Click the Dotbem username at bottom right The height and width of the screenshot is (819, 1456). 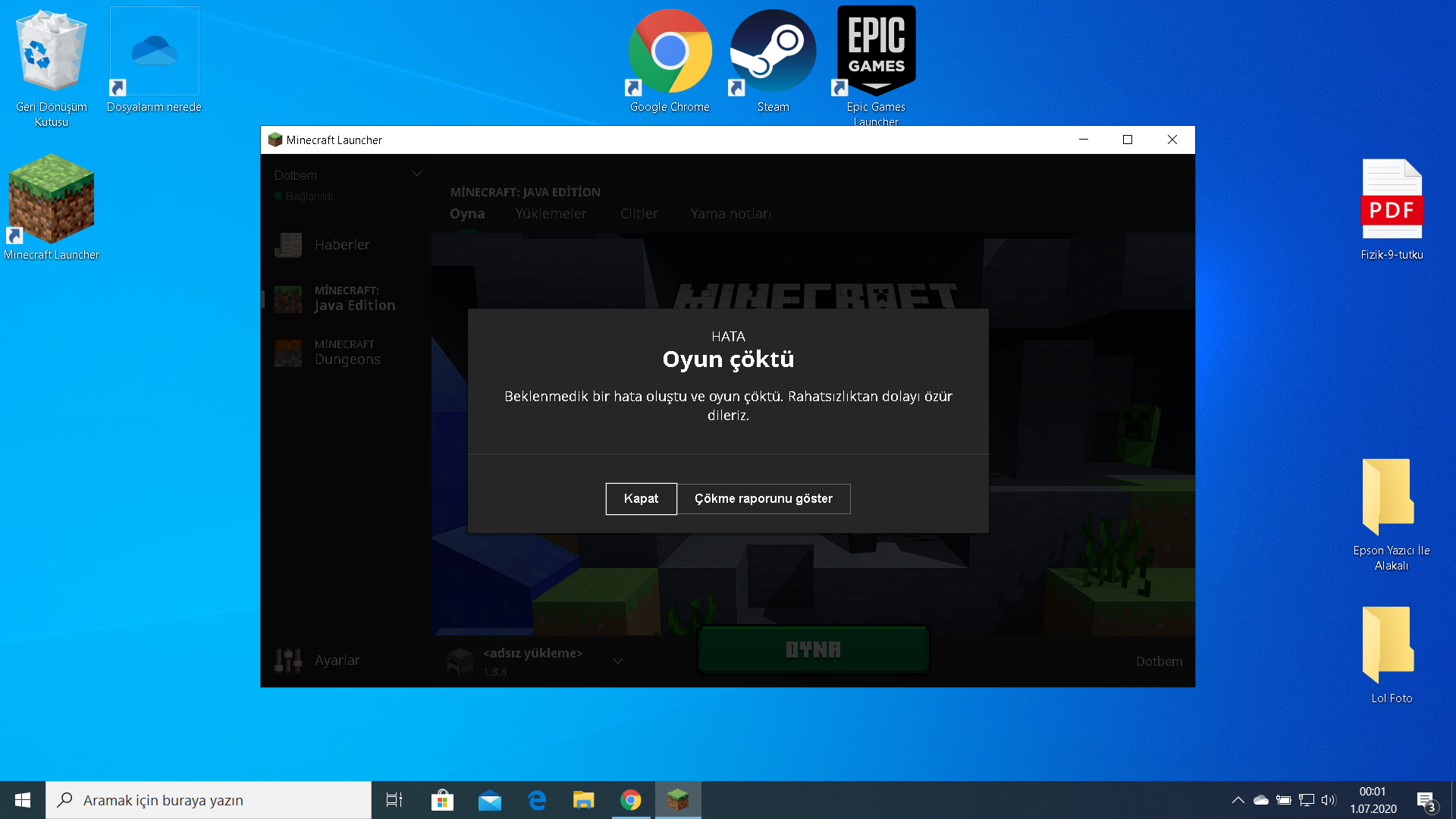pyautogui.click(x=1159, y=661)
